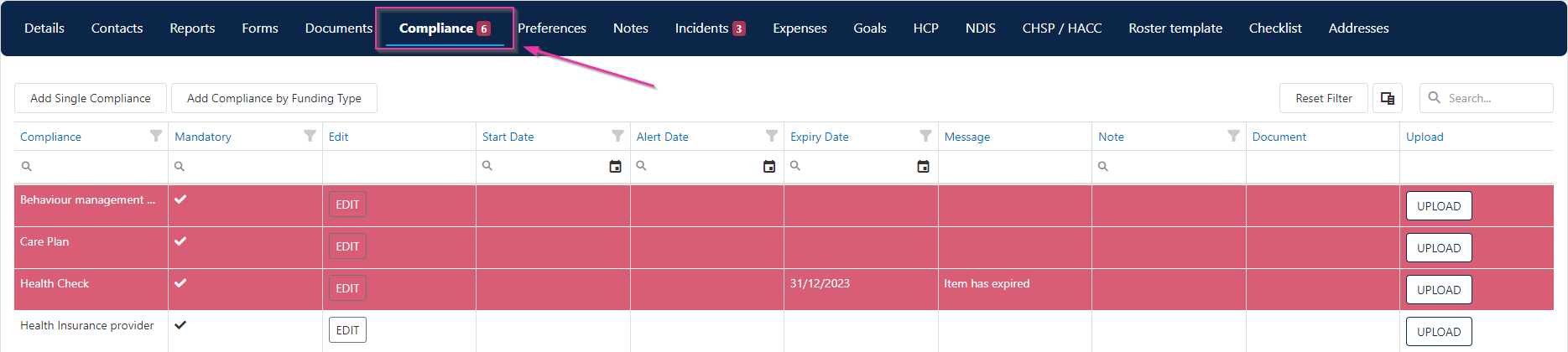The width and height of the screenshot is (1568, 352).
Task: Upload document for Health Insurance provider
Action: point(1439,332)
